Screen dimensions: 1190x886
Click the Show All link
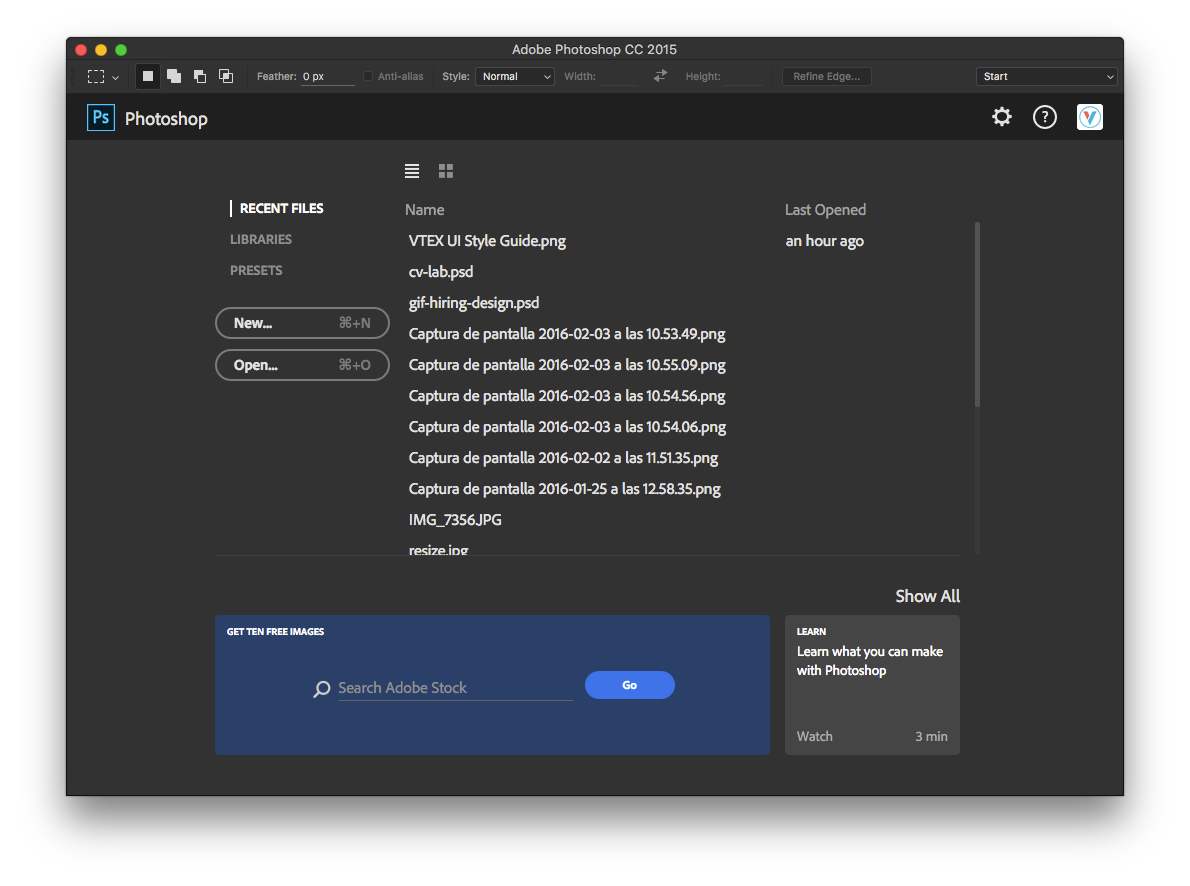tap(927, 596)
